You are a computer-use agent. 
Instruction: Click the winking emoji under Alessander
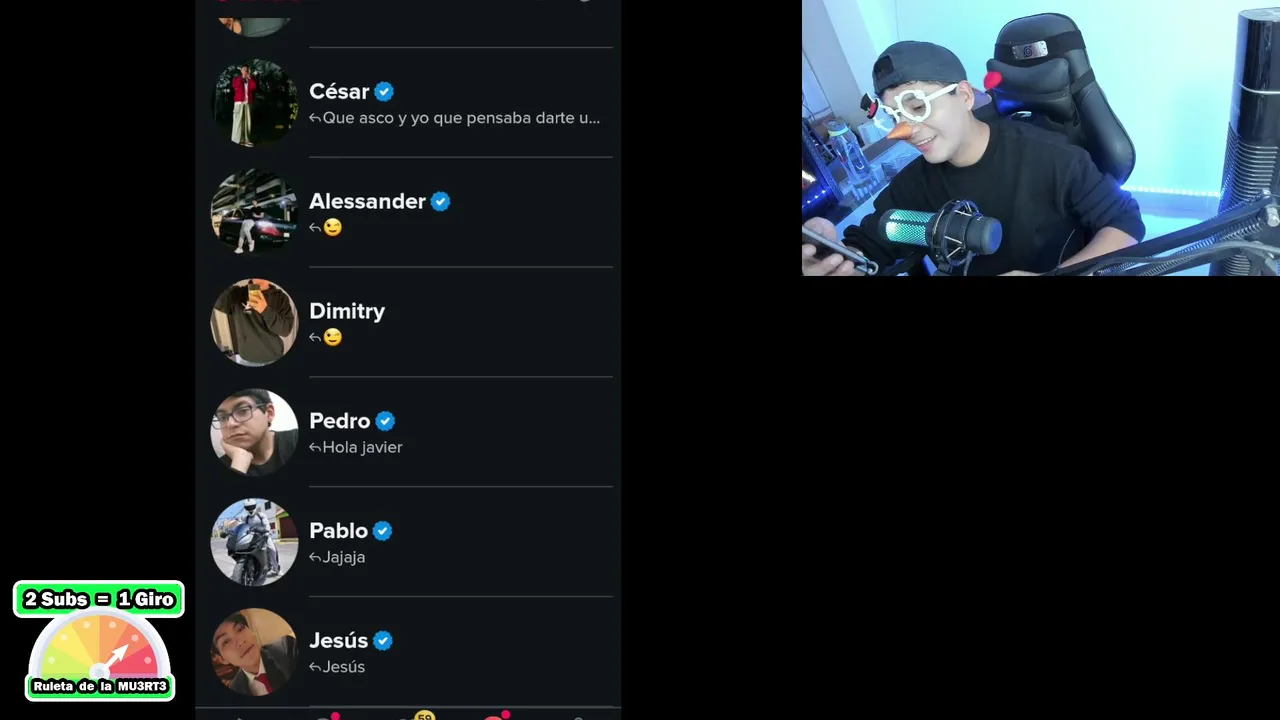(x=333, y=228)
